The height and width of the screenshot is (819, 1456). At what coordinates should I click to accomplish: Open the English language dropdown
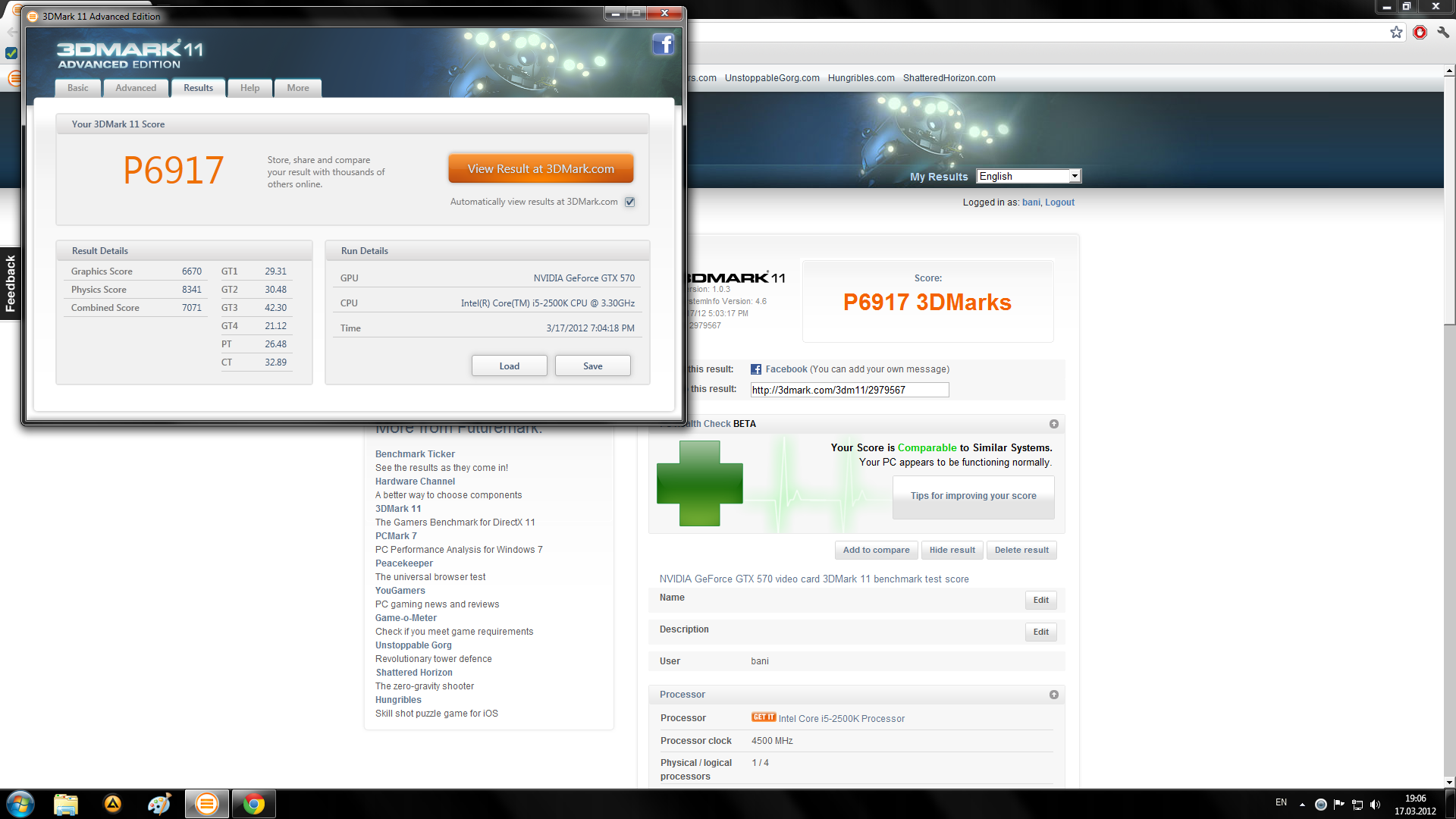1028,176
